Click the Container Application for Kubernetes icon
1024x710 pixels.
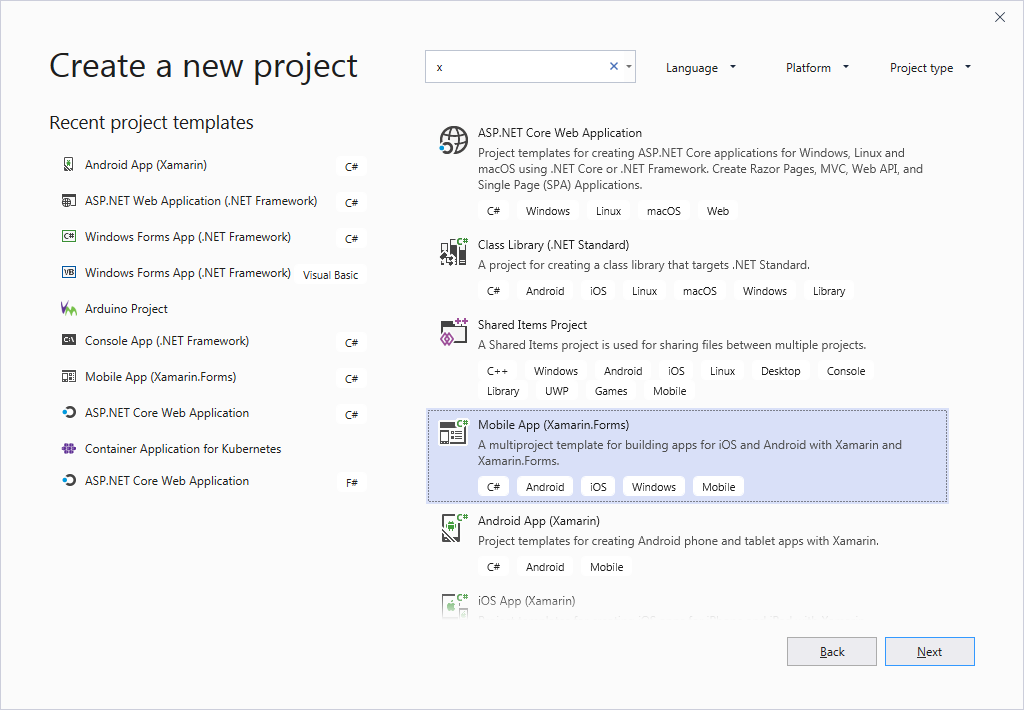(68, 449)
